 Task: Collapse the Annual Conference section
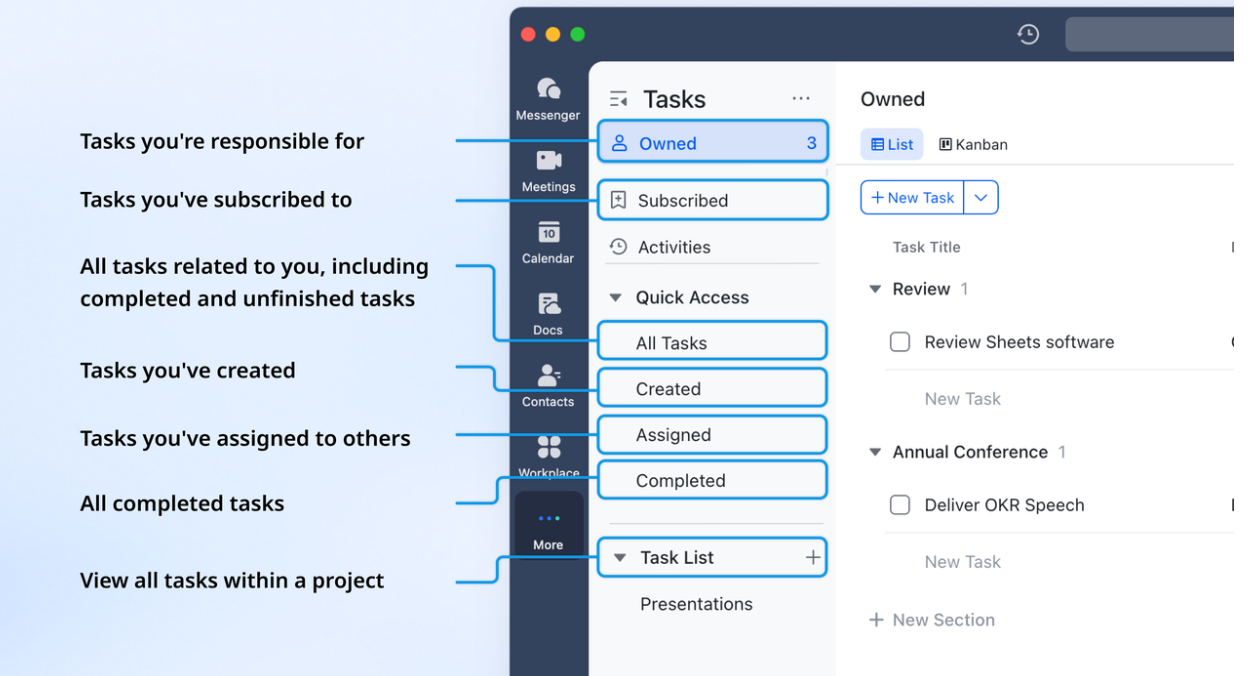click(x=875, y=452)
